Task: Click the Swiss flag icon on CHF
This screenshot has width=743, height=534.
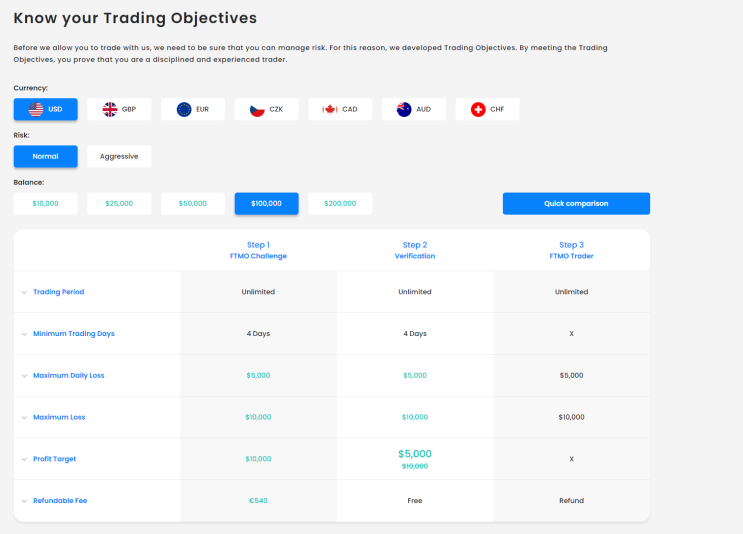Action: pos(478,109)
